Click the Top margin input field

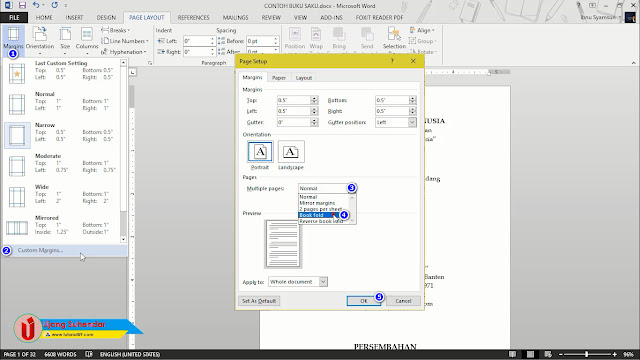[293, 100]
